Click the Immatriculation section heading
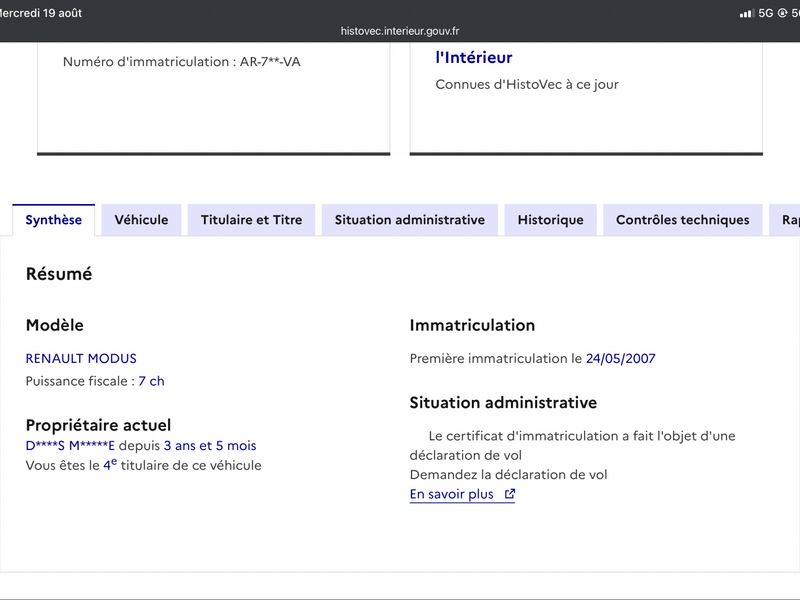 point(472,325)
